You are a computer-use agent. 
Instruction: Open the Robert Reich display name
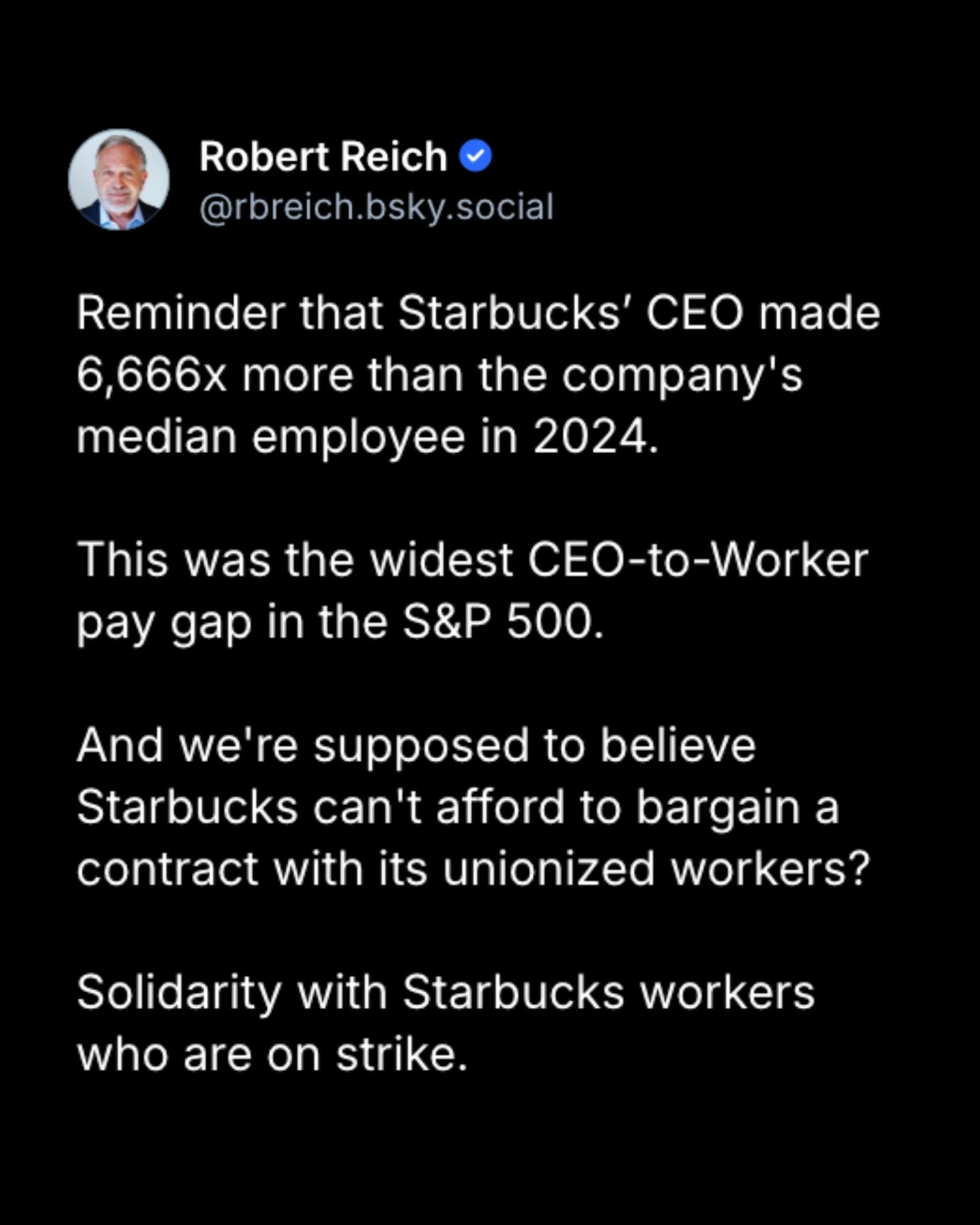click(323, 157)
